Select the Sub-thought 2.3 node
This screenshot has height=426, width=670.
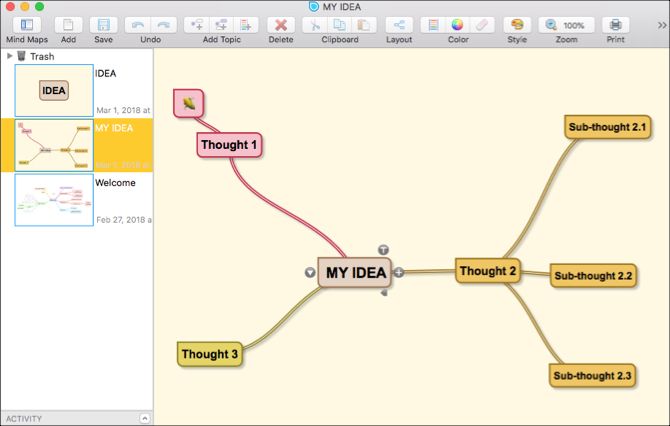(x=592, y=376)
